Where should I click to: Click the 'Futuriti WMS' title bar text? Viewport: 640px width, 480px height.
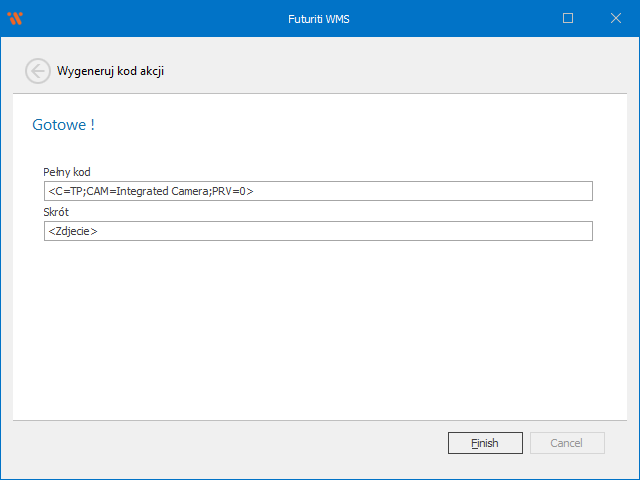coord(319,18)
